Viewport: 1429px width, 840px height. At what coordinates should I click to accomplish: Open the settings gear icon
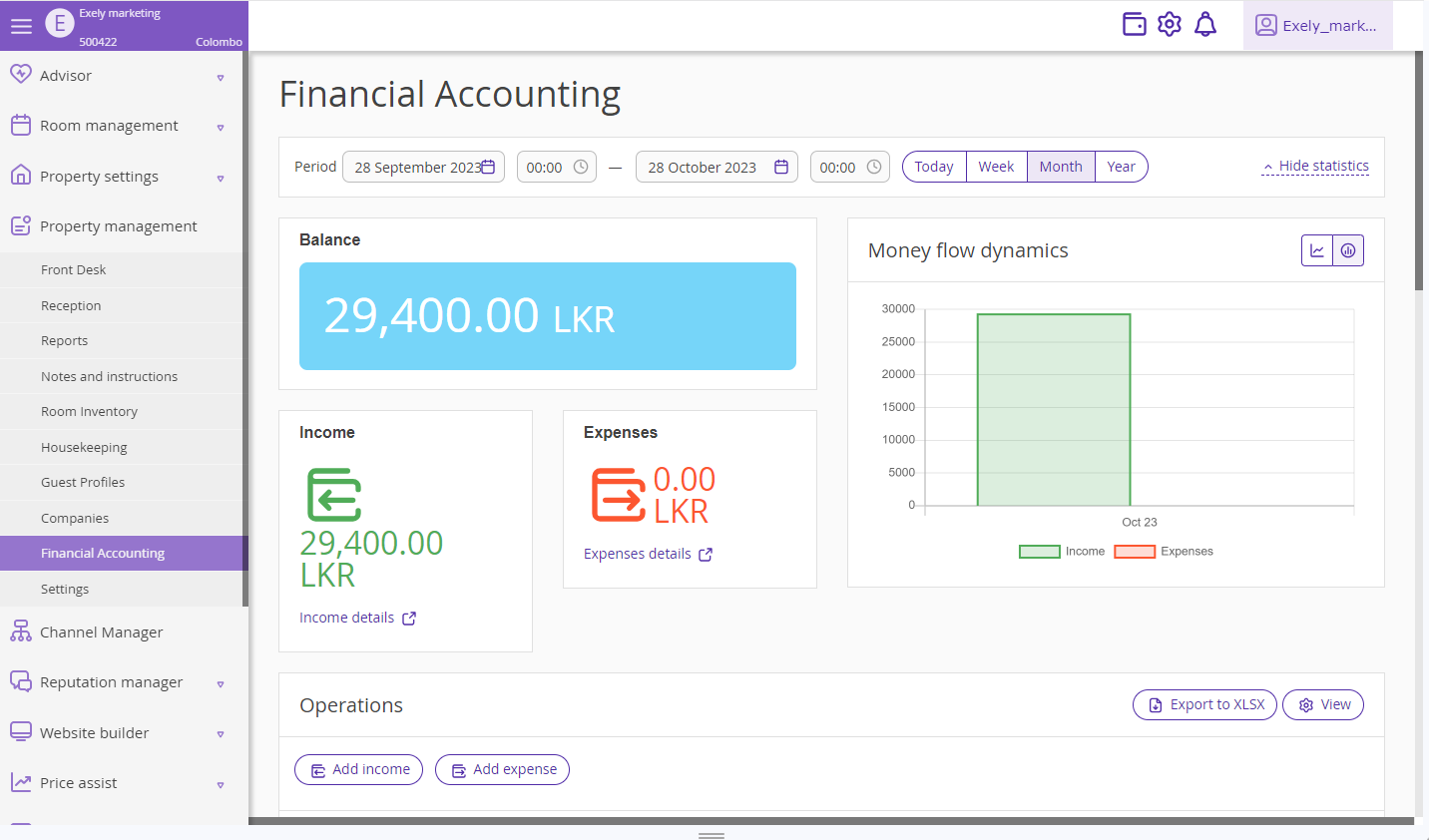coord(1170,25)
